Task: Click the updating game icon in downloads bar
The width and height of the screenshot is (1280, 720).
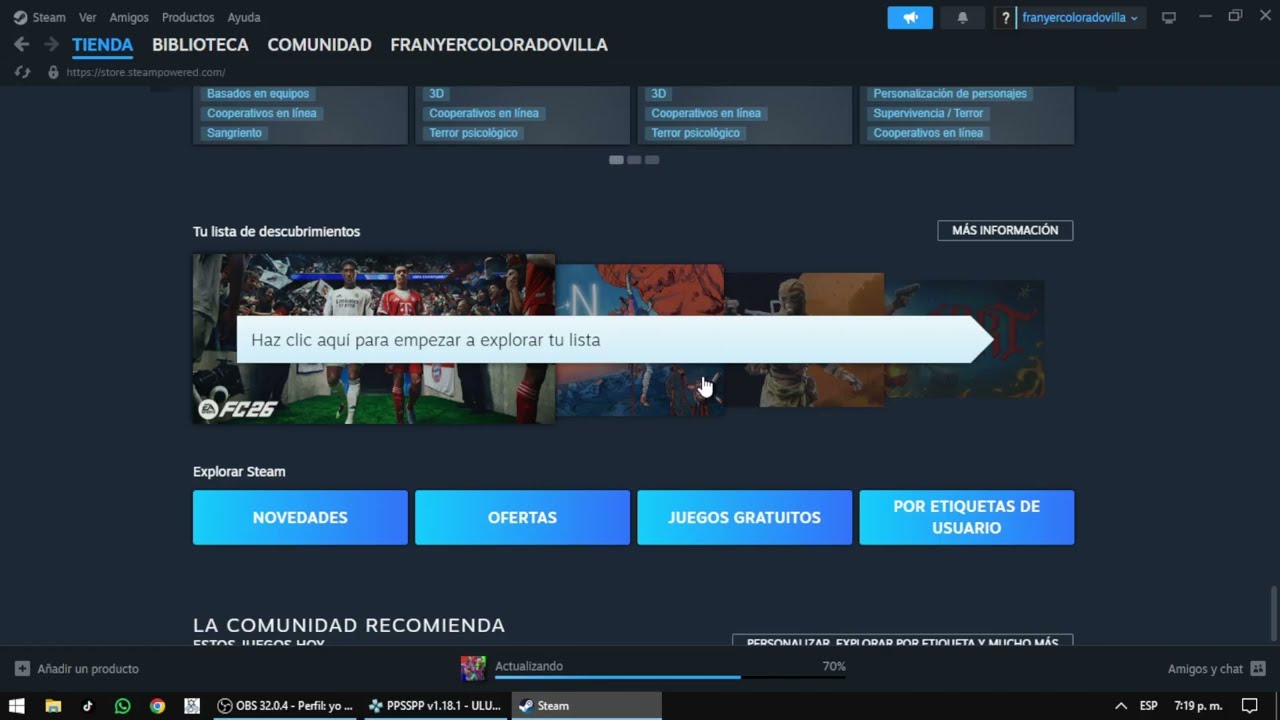Action: coord(473,668)
